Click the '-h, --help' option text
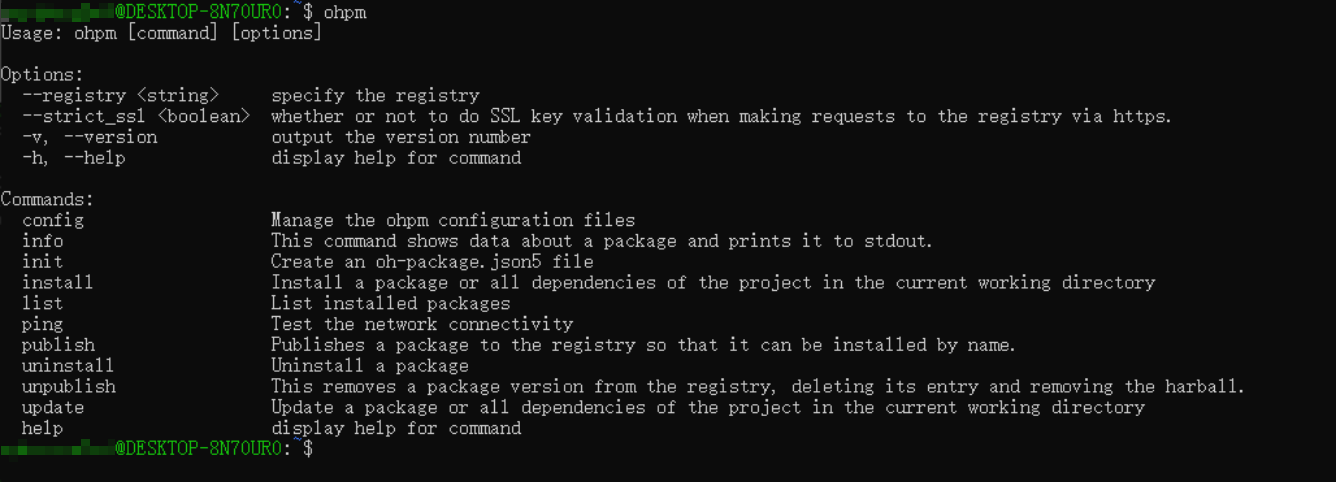Viewport: 1336px width, 482px height. pos(74,158)
